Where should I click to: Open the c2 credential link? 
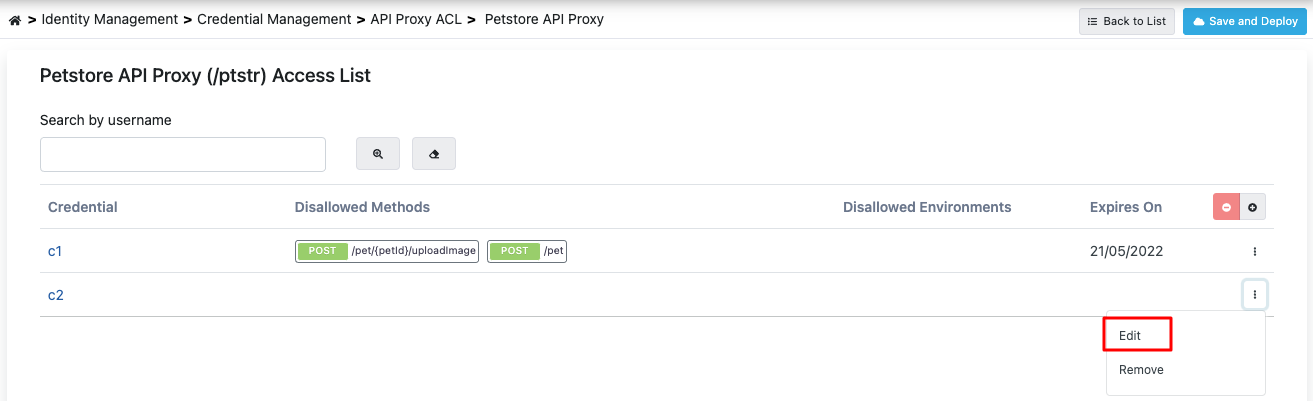[55, 295]
